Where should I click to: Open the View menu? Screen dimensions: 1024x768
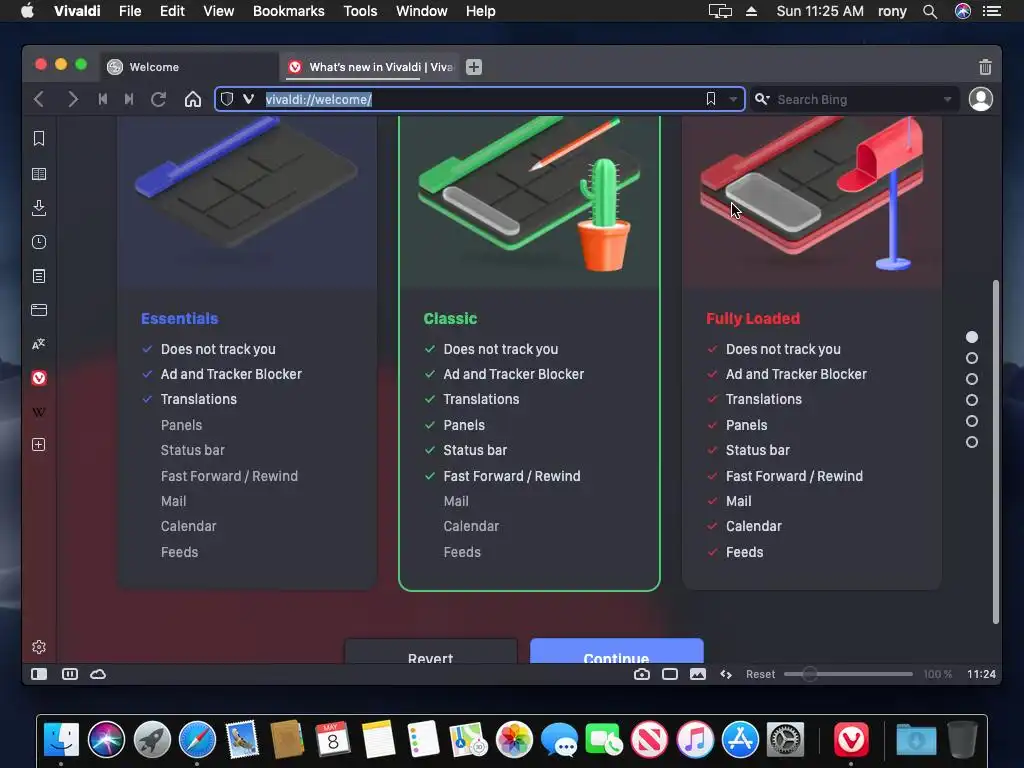coord(218,11)
